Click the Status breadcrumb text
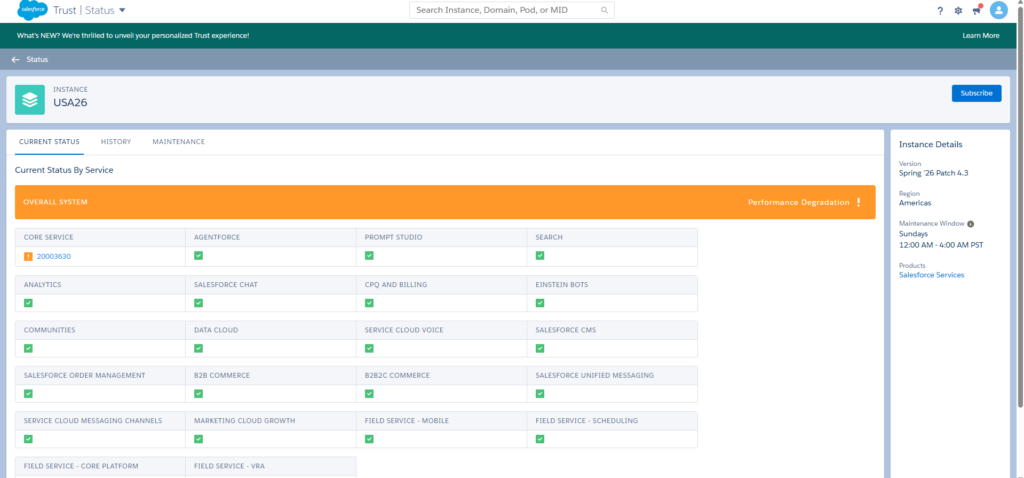 coord(37,59)
